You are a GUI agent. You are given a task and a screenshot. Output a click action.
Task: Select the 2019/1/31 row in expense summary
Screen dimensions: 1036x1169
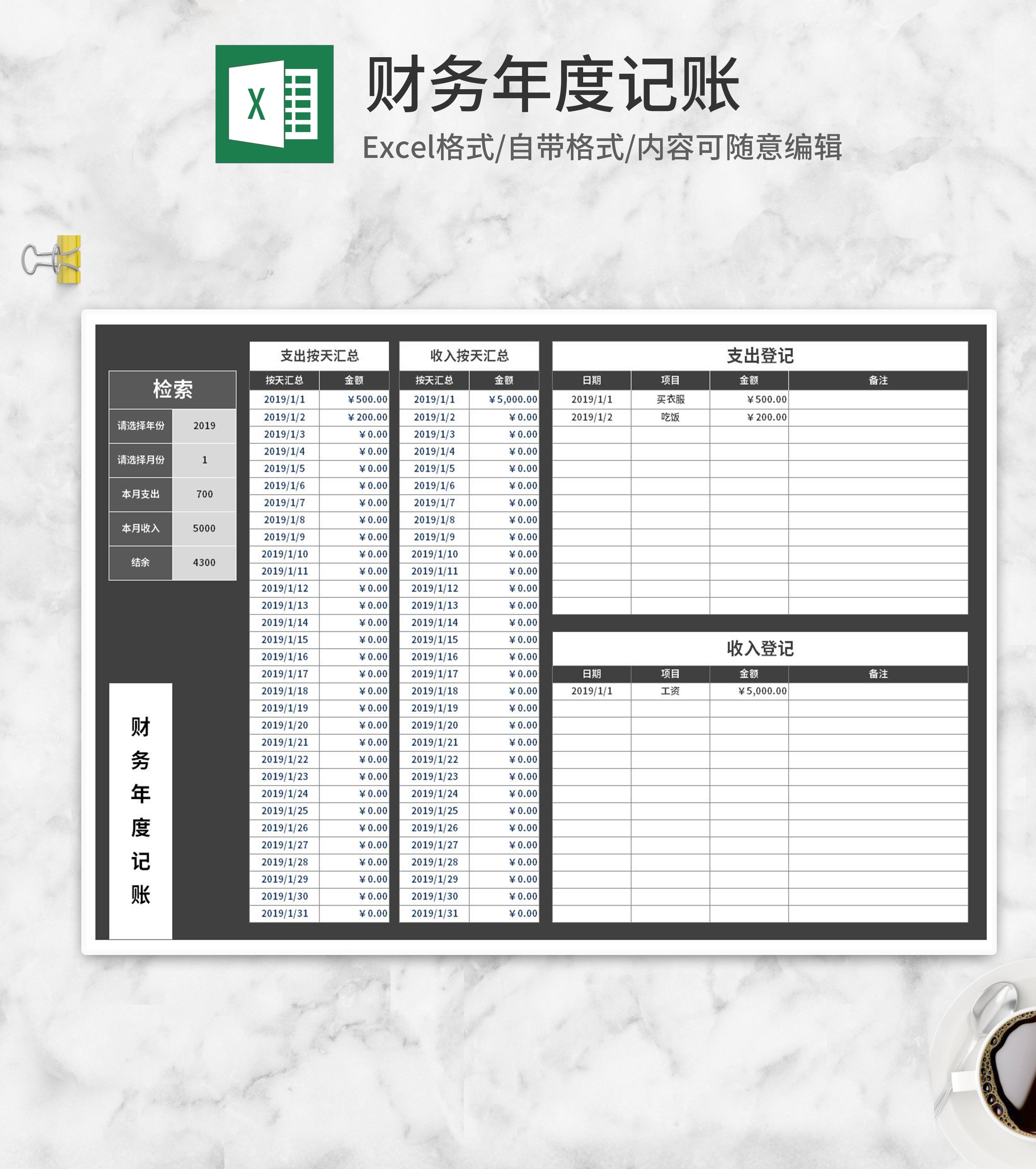click(x=285, y=913)
